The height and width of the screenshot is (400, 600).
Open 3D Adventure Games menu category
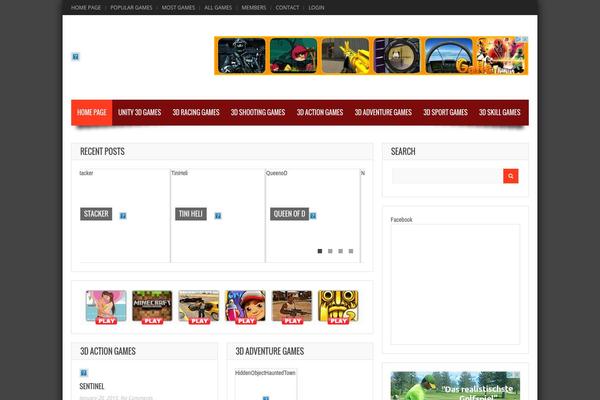tap(383, 113)
